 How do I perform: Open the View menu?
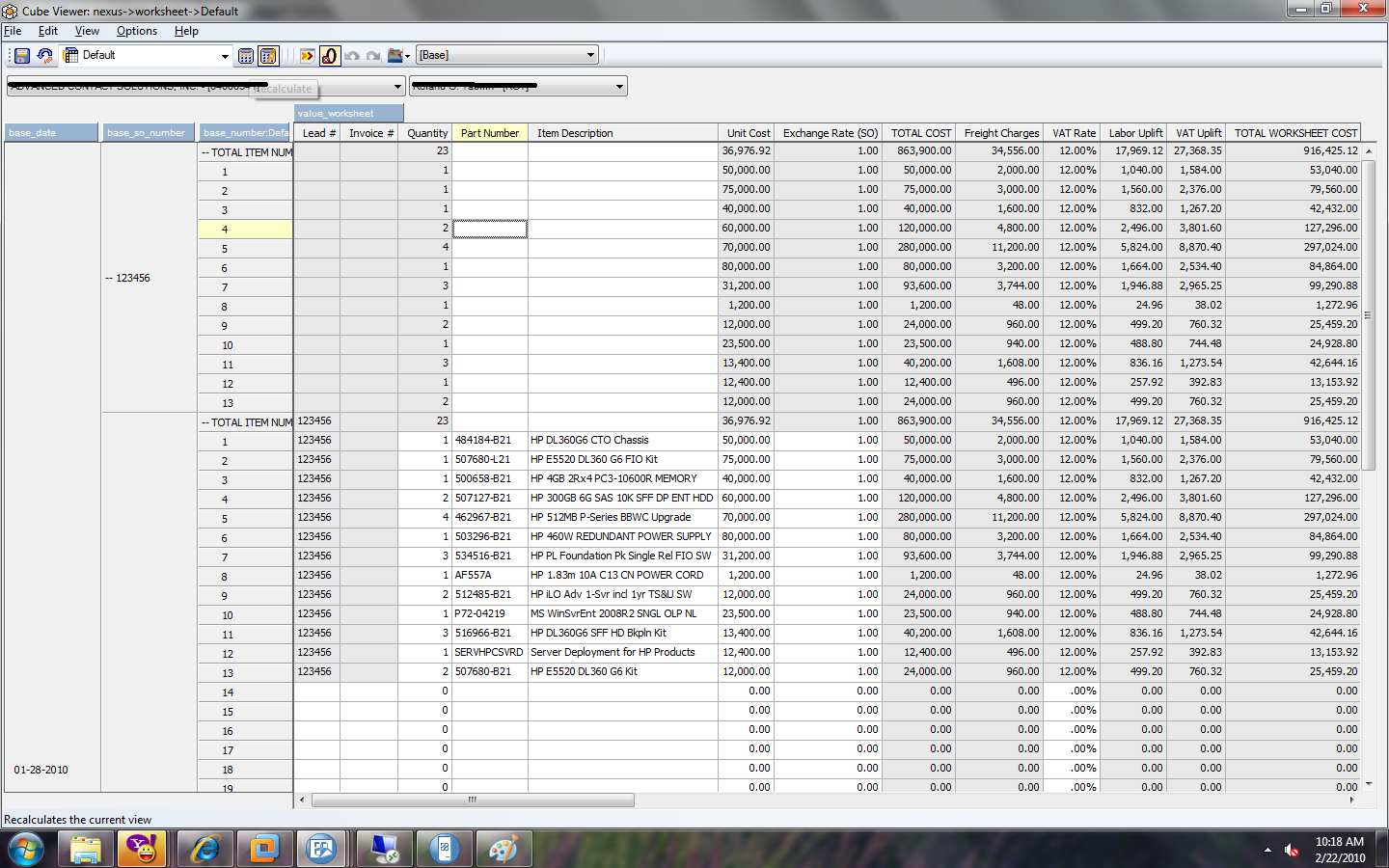pos(87,31)
